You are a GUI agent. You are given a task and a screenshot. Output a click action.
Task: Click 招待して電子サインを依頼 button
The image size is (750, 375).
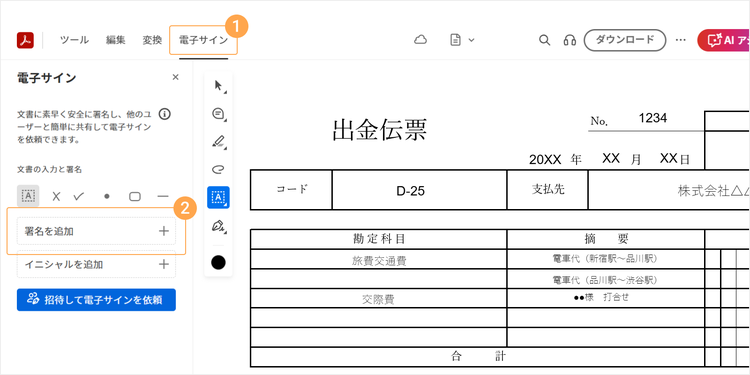(x=96, y=300)
